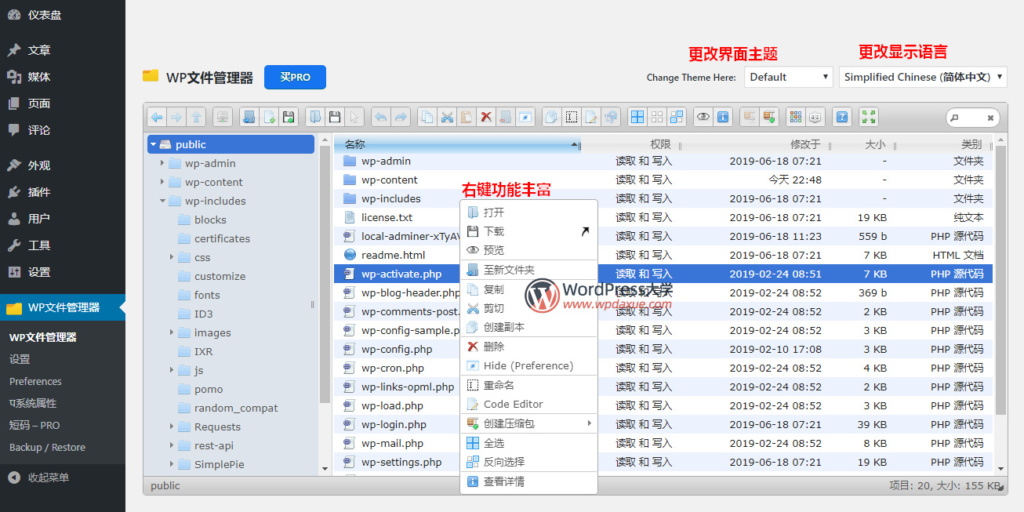The image size is (1024, 512).
Task: Select the random_compat folder in tree
Action: coord(236,408)
